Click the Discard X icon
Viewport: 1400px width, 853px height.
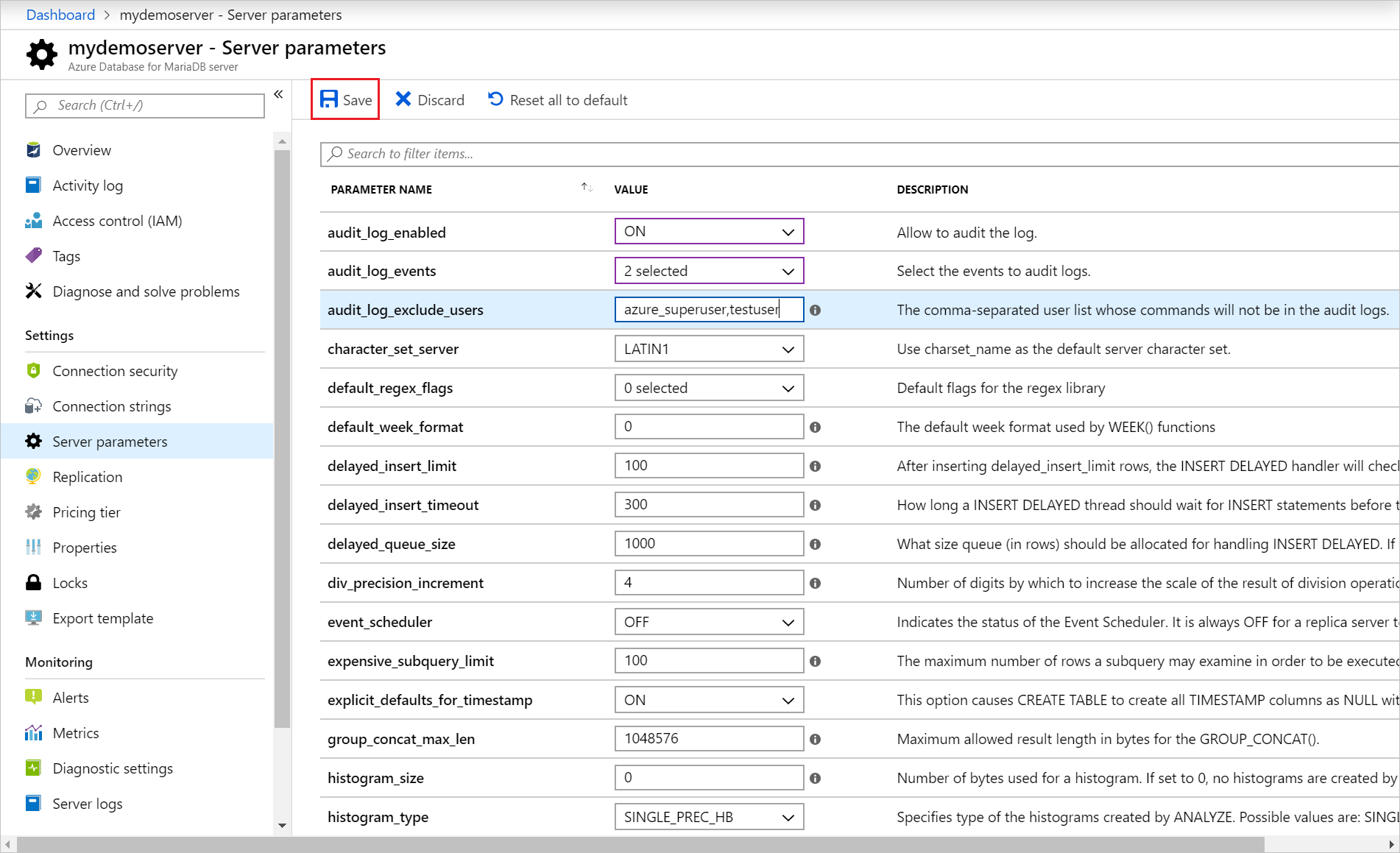pyautogui.click(x=403, y=99)
